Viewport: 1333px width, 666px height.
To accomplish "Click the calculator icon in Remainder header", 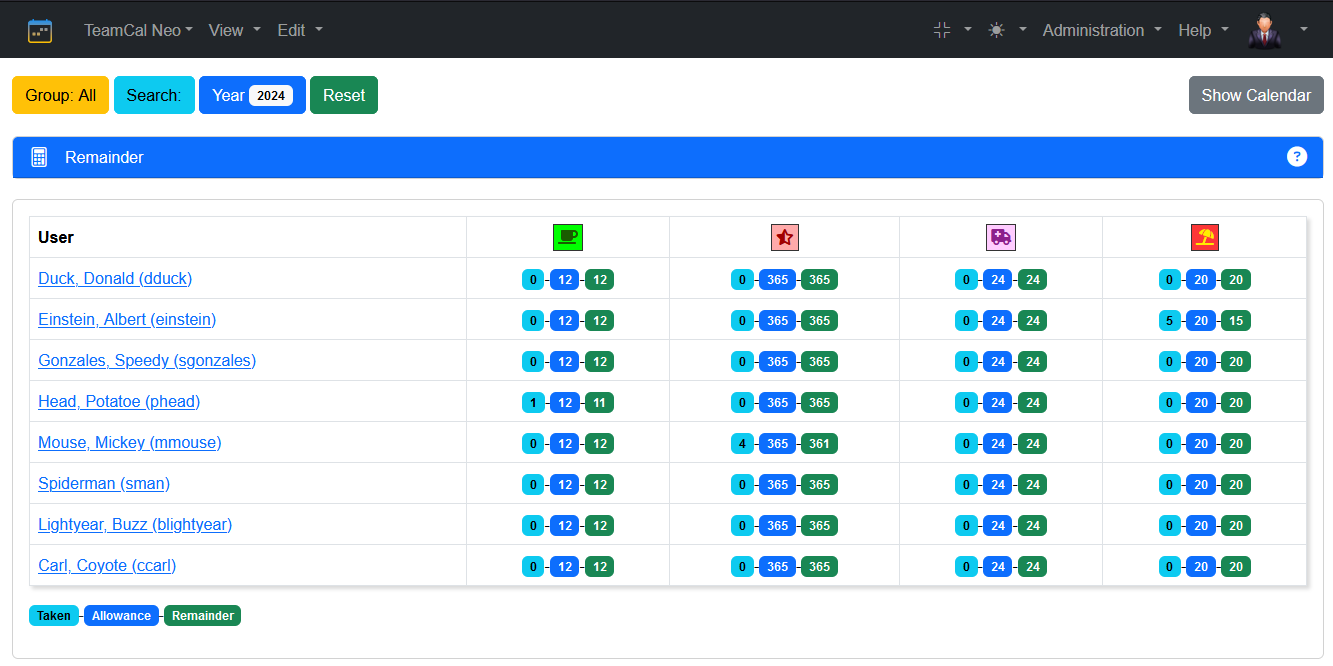I will coord(39,157).
